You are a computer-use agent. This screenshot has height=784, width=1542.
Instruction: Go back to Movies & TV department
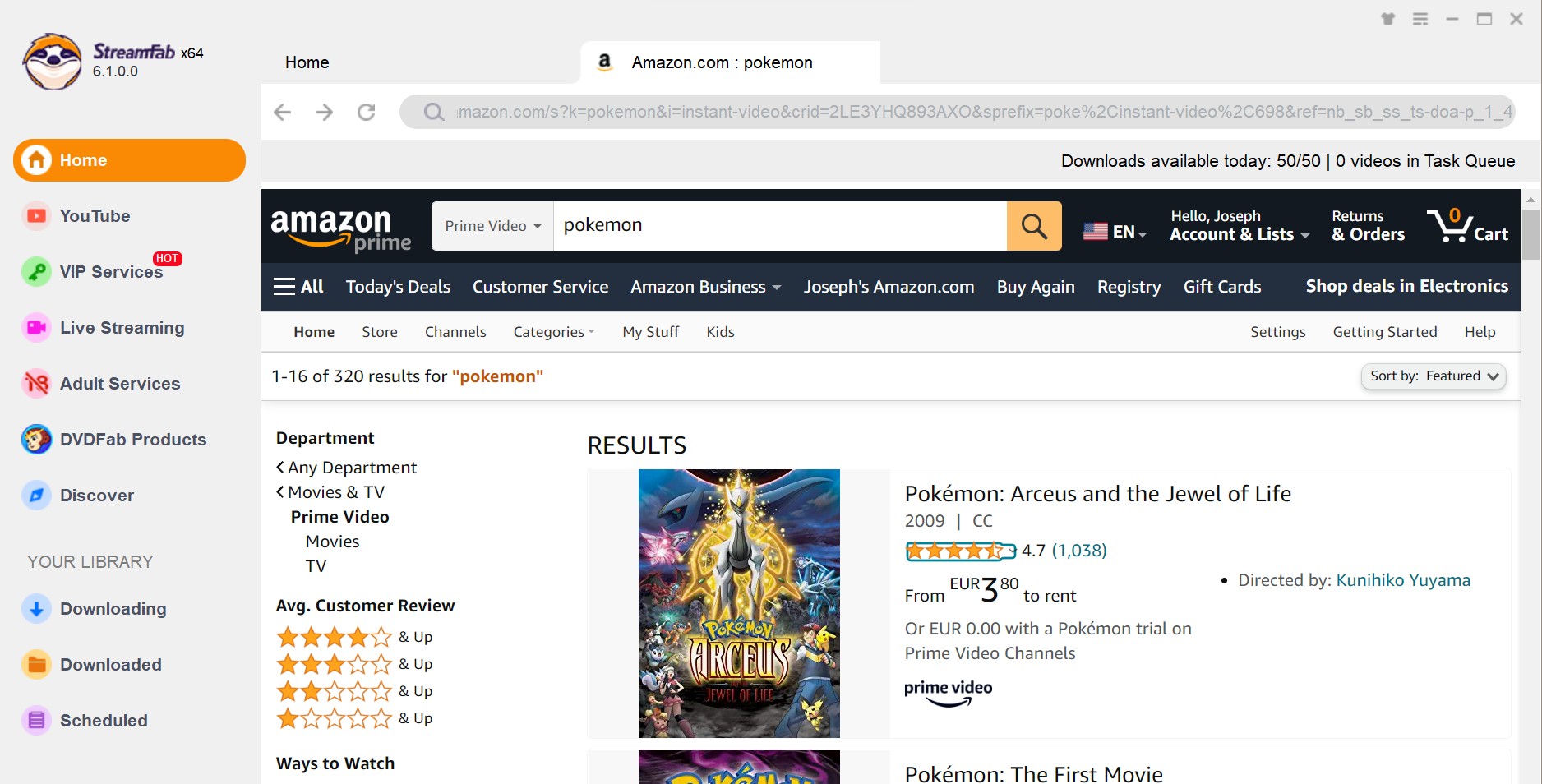click(x=330, y=492)
